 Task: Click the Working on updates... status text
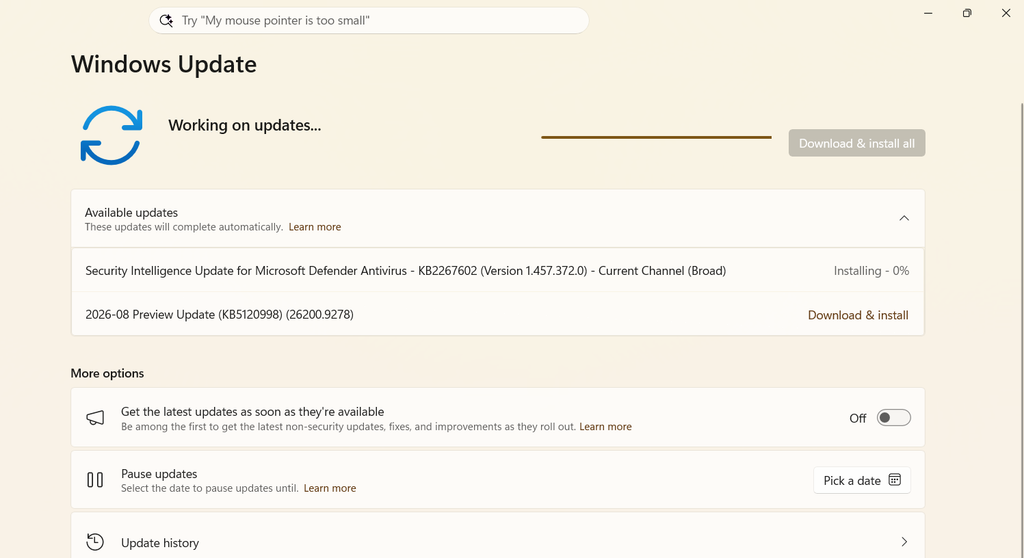245,125
